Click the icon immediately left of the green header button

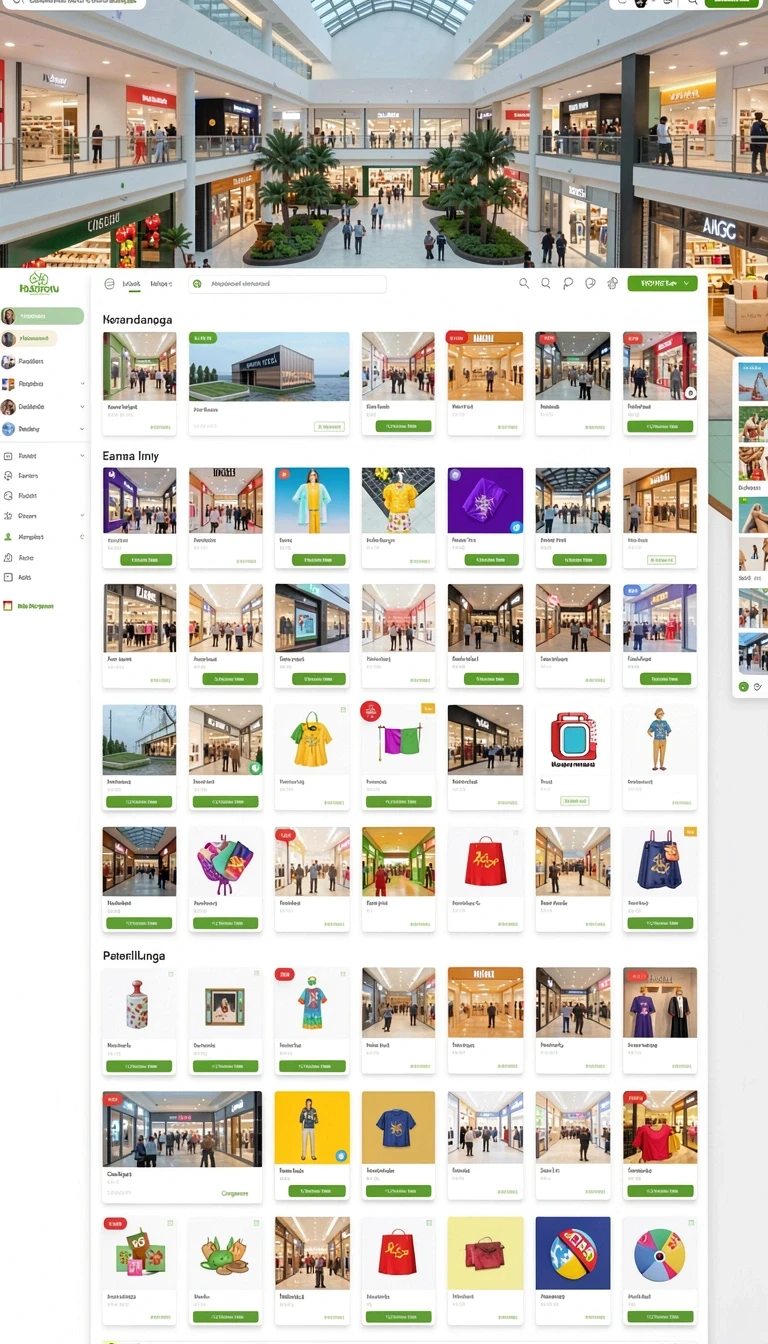point(613,284)
